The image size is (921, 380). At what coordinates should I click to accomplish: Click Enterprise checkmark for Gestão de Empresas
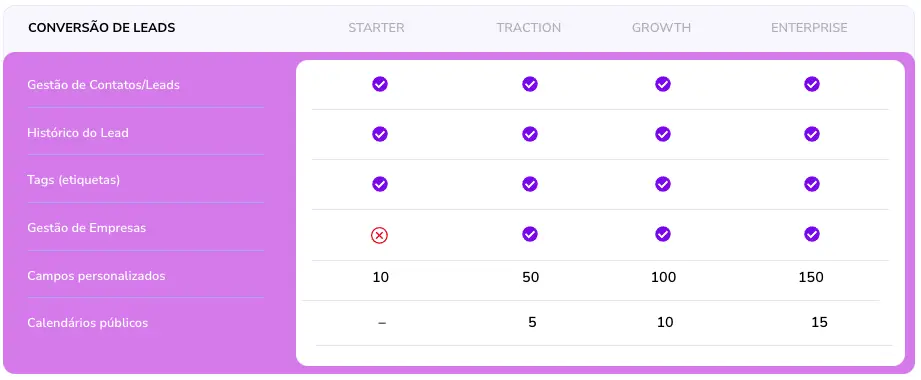[812, 234]
